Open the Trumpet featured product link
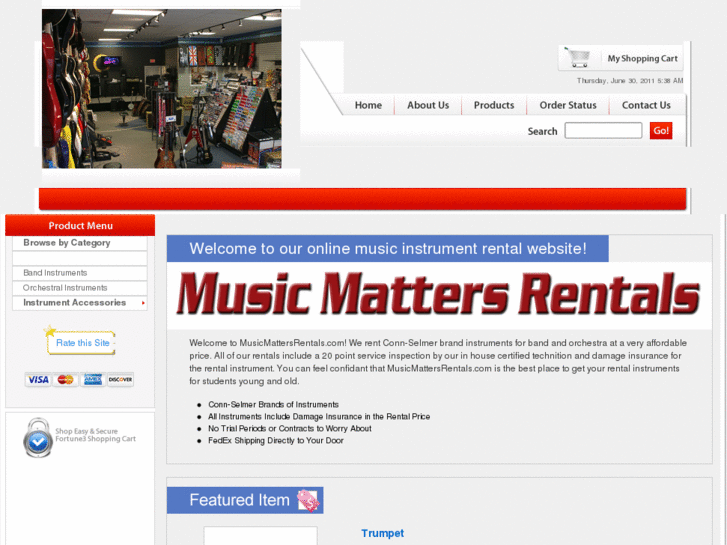This screenshot has width=727, height=545. (x=383, y=533)
